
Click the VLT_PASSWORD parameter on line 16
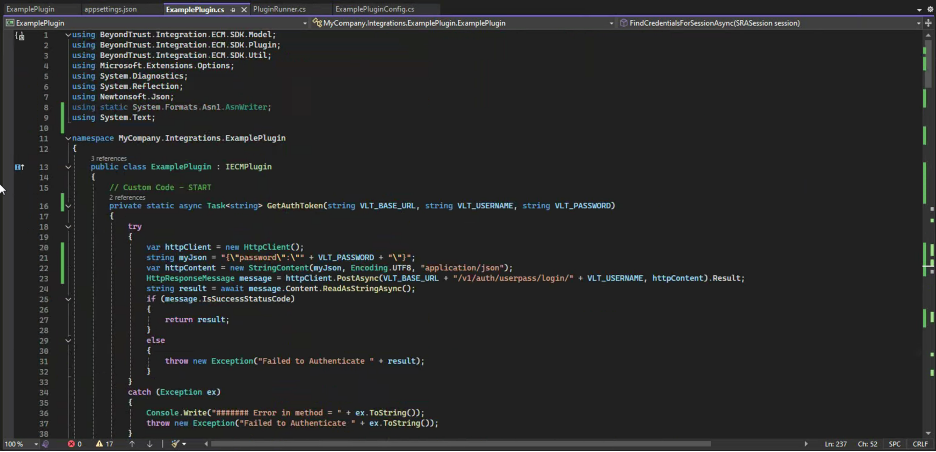tap(583, 206)
